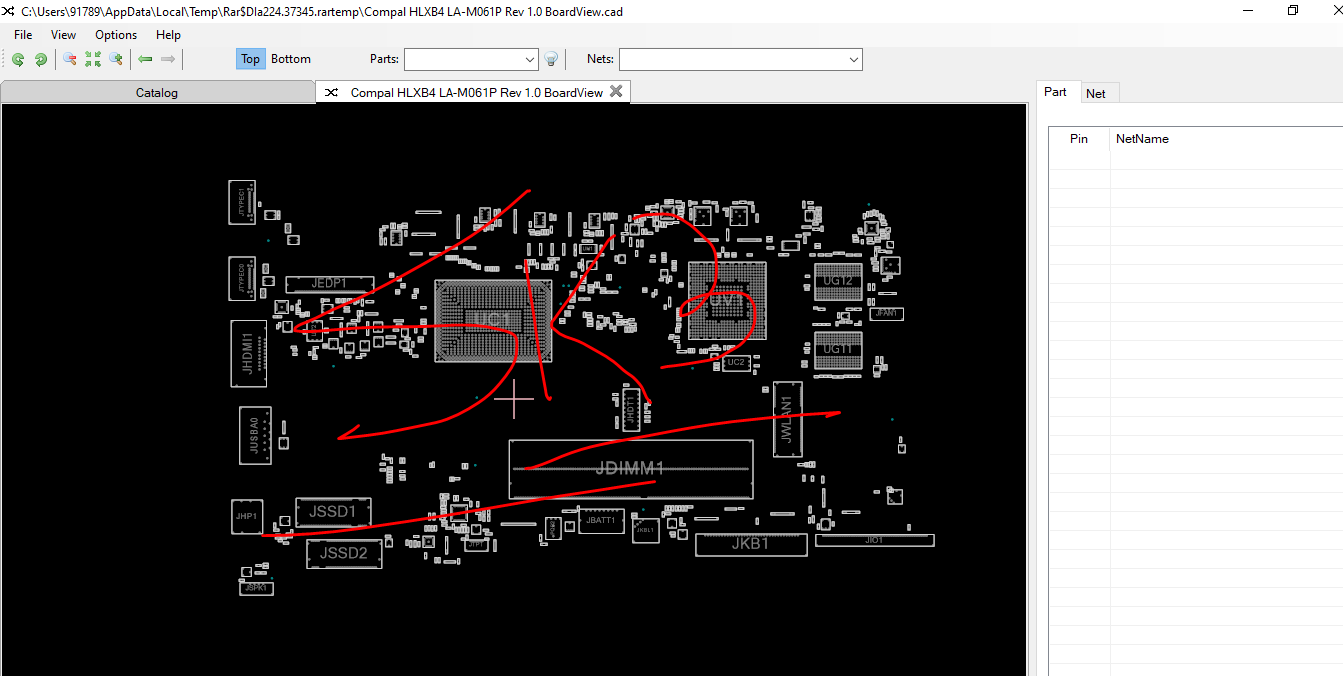Select the JFAN1 fan connector
Image resolution: width=1343 pixels, height=676 pixels.
click(x=887, y=313)
